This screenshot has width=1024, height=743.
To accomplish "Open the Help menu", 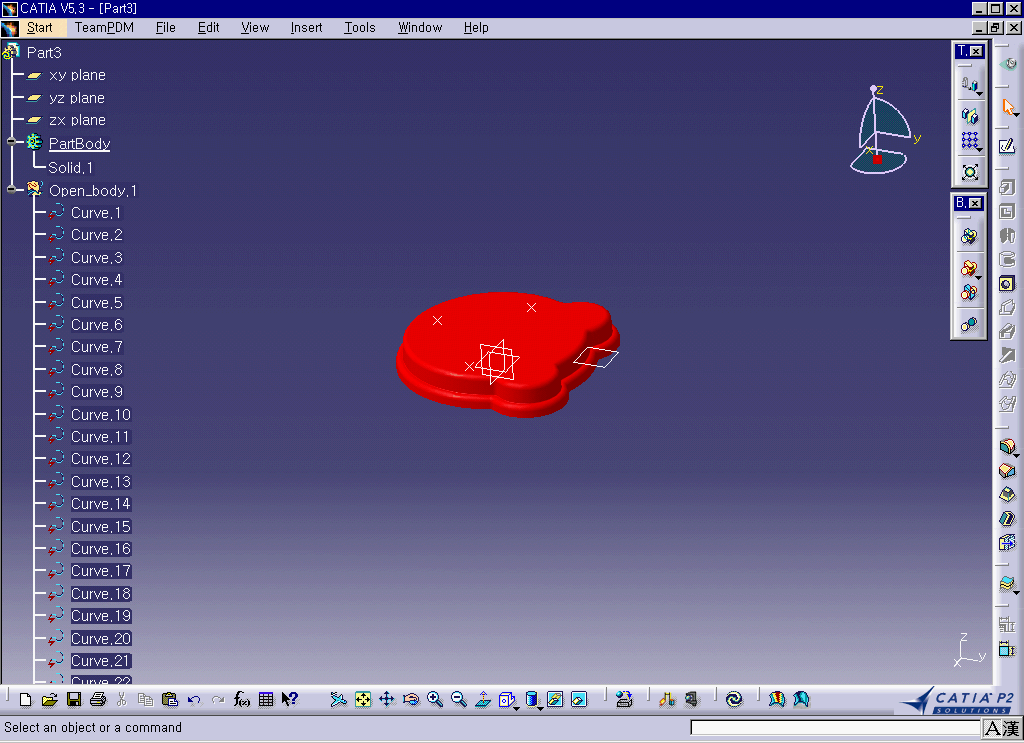I will 476,27.
